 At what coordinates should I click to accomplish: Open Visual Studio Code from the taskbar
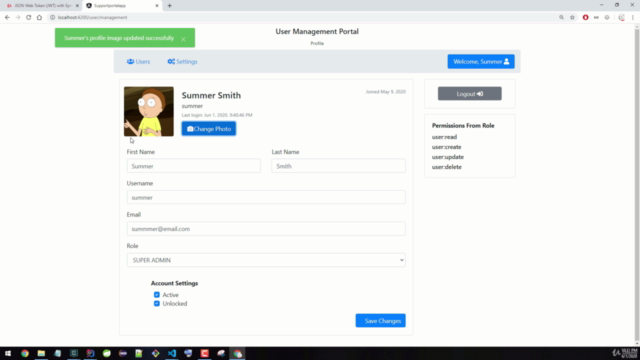[x=172, y=353]
